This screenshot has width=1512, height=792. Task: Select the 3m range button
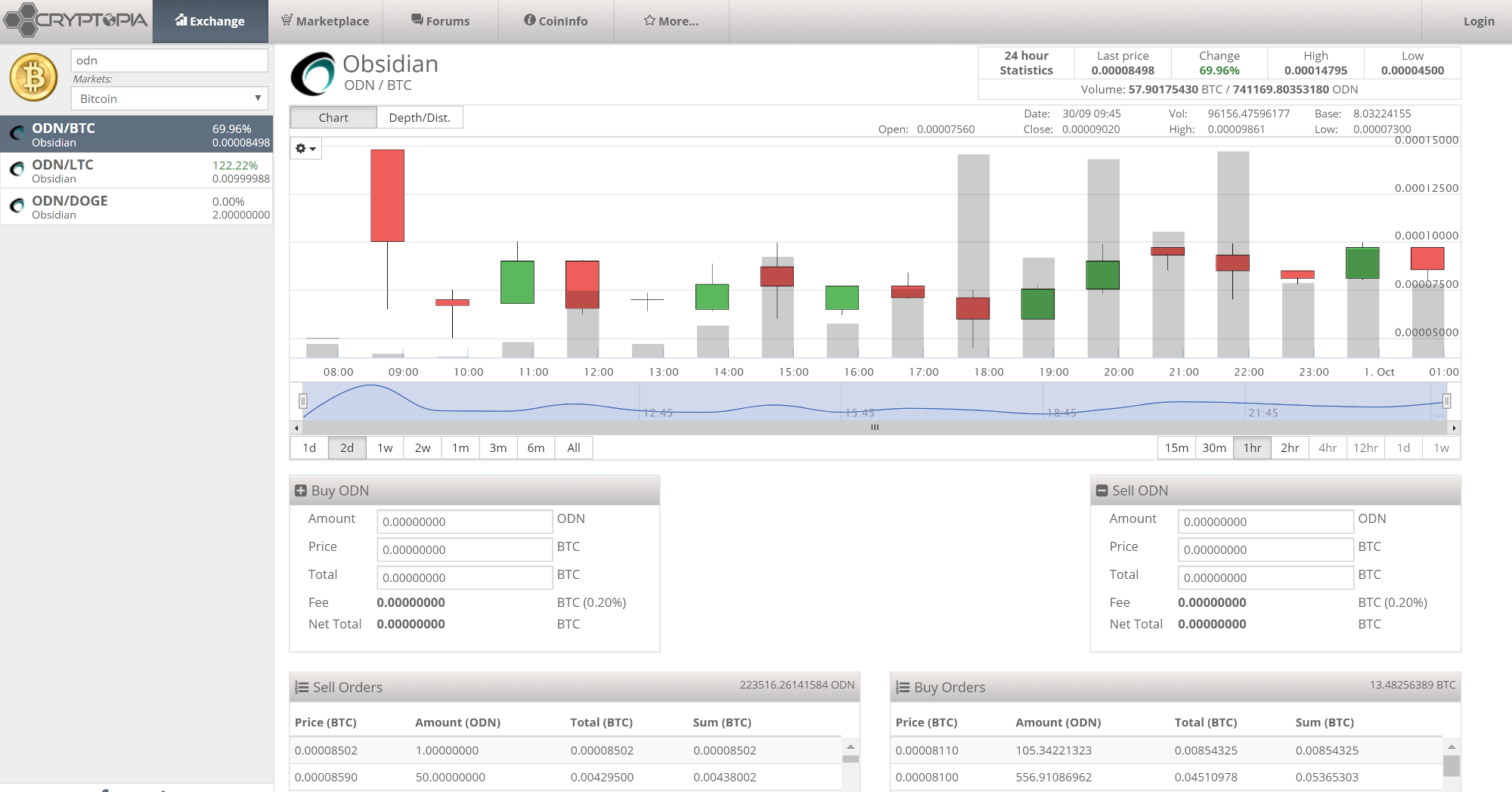tap(498, 448)
